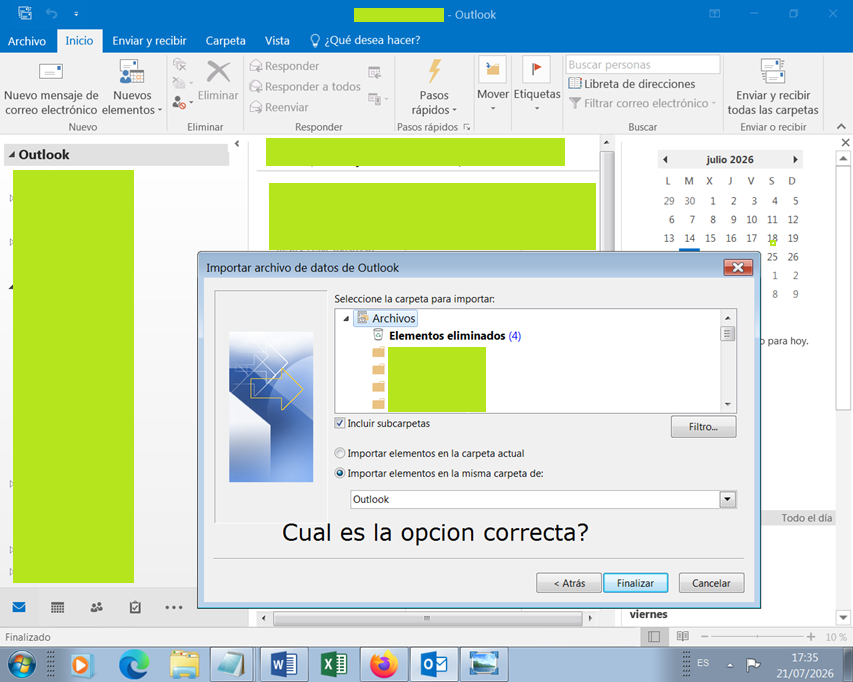Open Firefox from the taskbar

coord(384,664)
